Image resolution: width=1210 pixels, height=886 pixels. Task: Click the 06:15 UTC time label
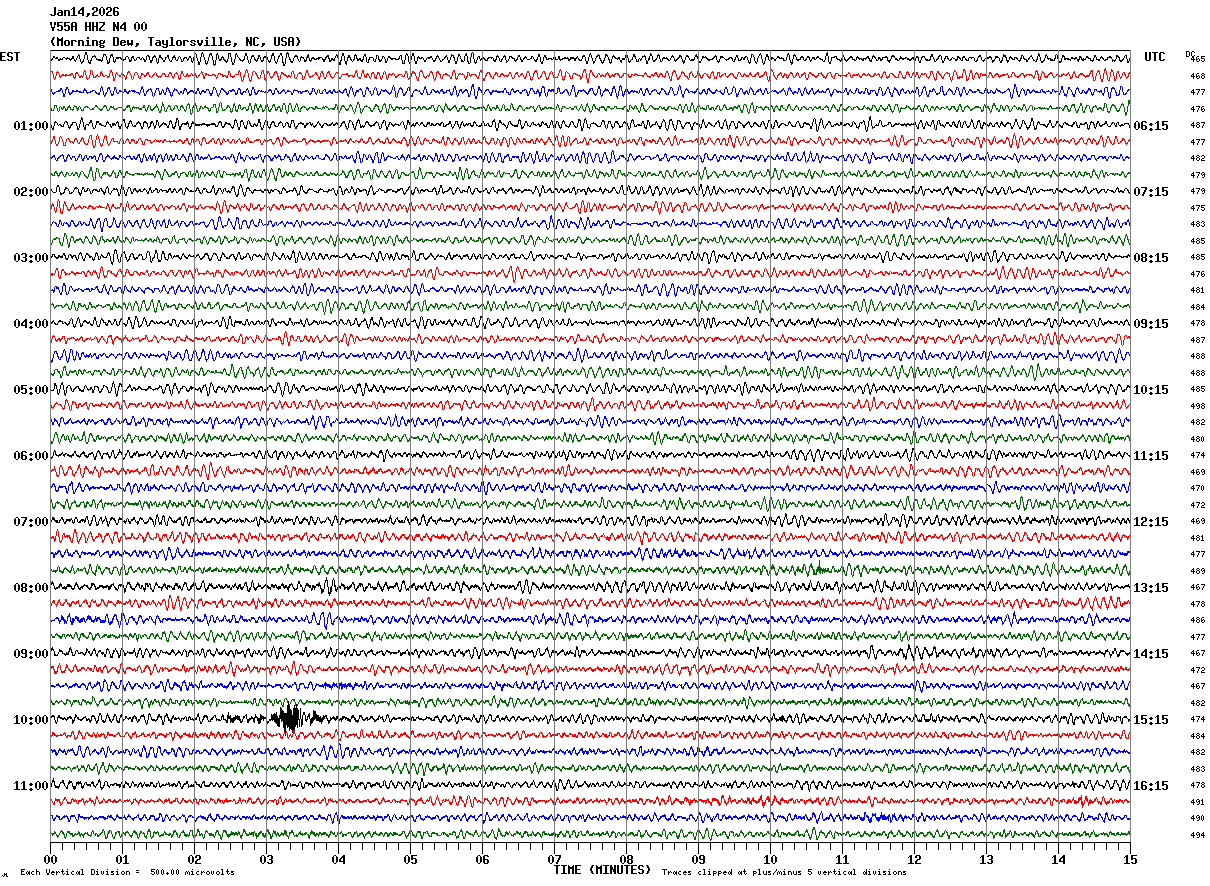[1151, 126]
